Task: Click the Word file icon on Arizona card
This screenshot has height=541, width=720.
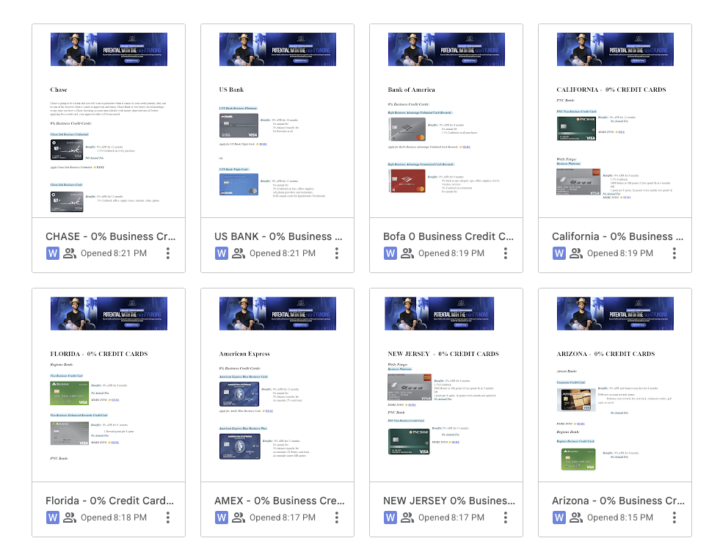Action: click(559, 518)
